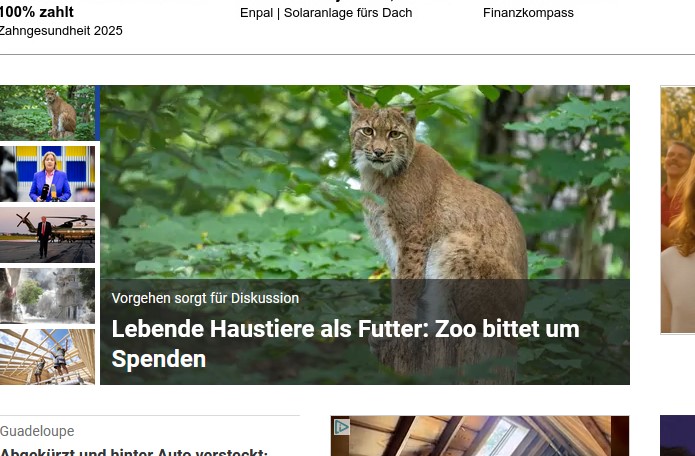Screen dimensions: 695x456
Task: Select the lynx thumbnail in slider list
Action: [x=47, y=113]
